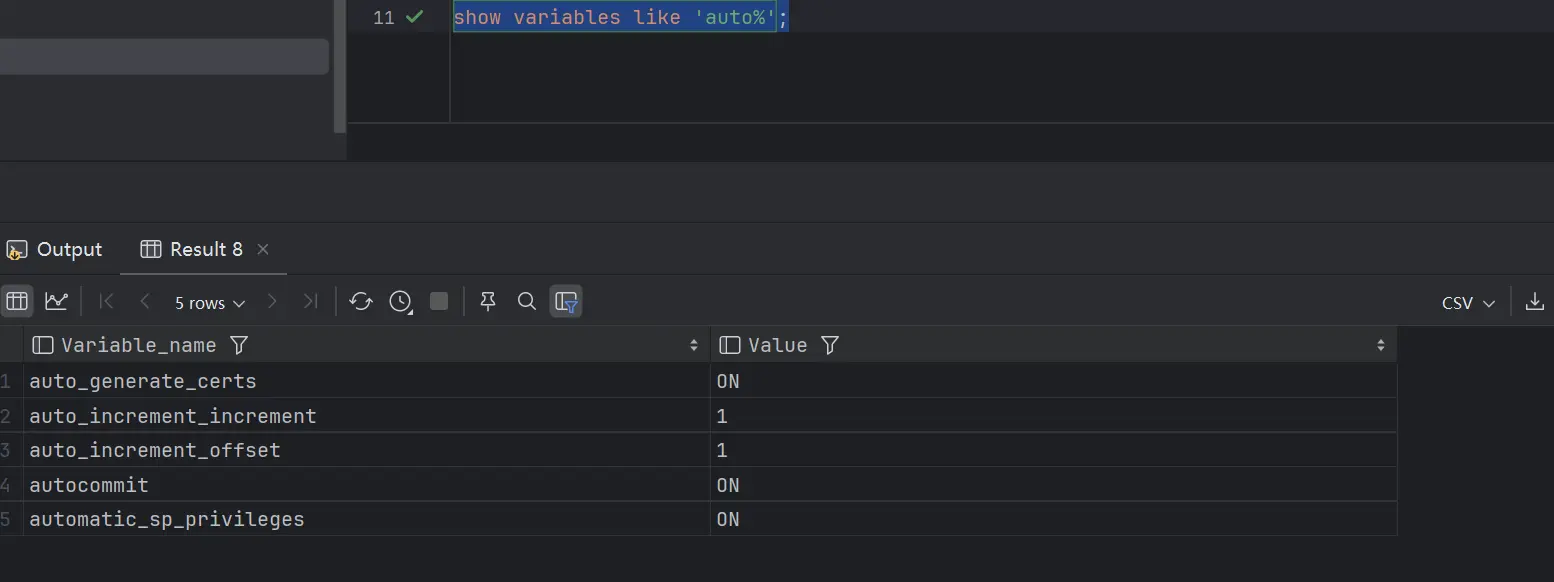
Task: Click the green checkmark on line 11
Action: pos(414,17)
